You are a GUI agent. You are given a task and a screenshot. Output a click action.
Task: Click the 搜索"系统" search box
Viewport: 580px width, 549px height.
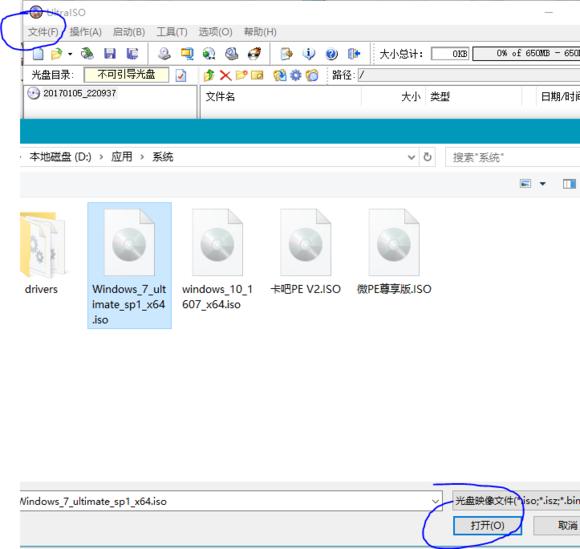(513, 157)
